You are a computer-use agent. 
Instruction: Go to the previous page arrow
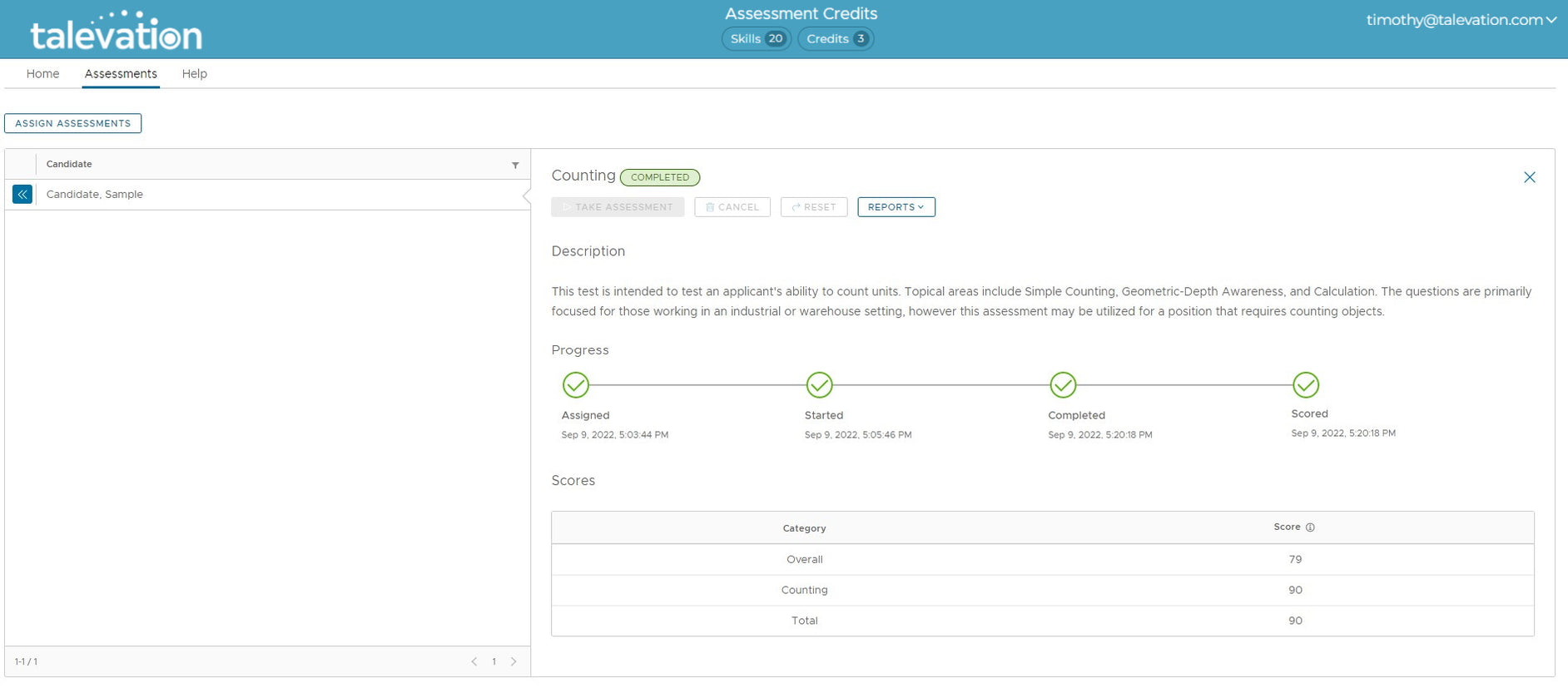[474, 662]
